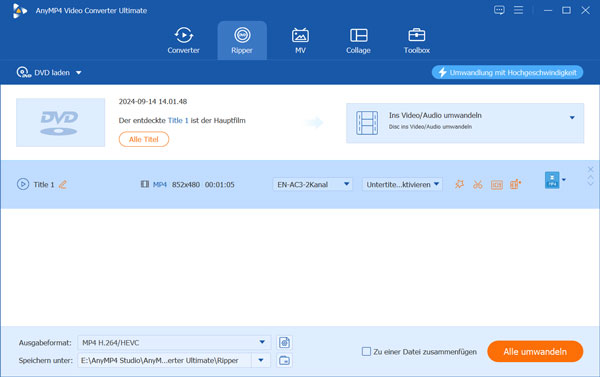Open the Ripper tab
This screenshot has height=377, width=600.
click(x=242, y=41)
